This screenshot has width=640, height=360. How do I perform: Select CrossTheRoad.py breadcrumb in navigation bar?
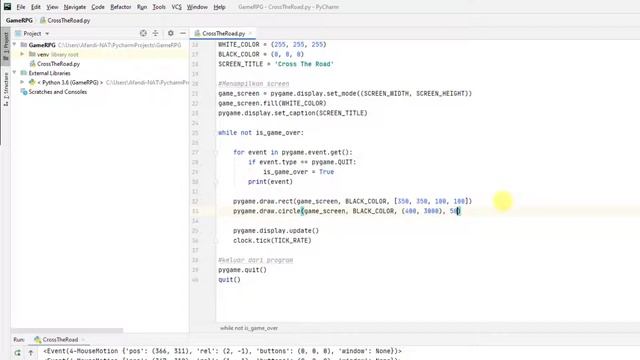(x=65, y=20)
